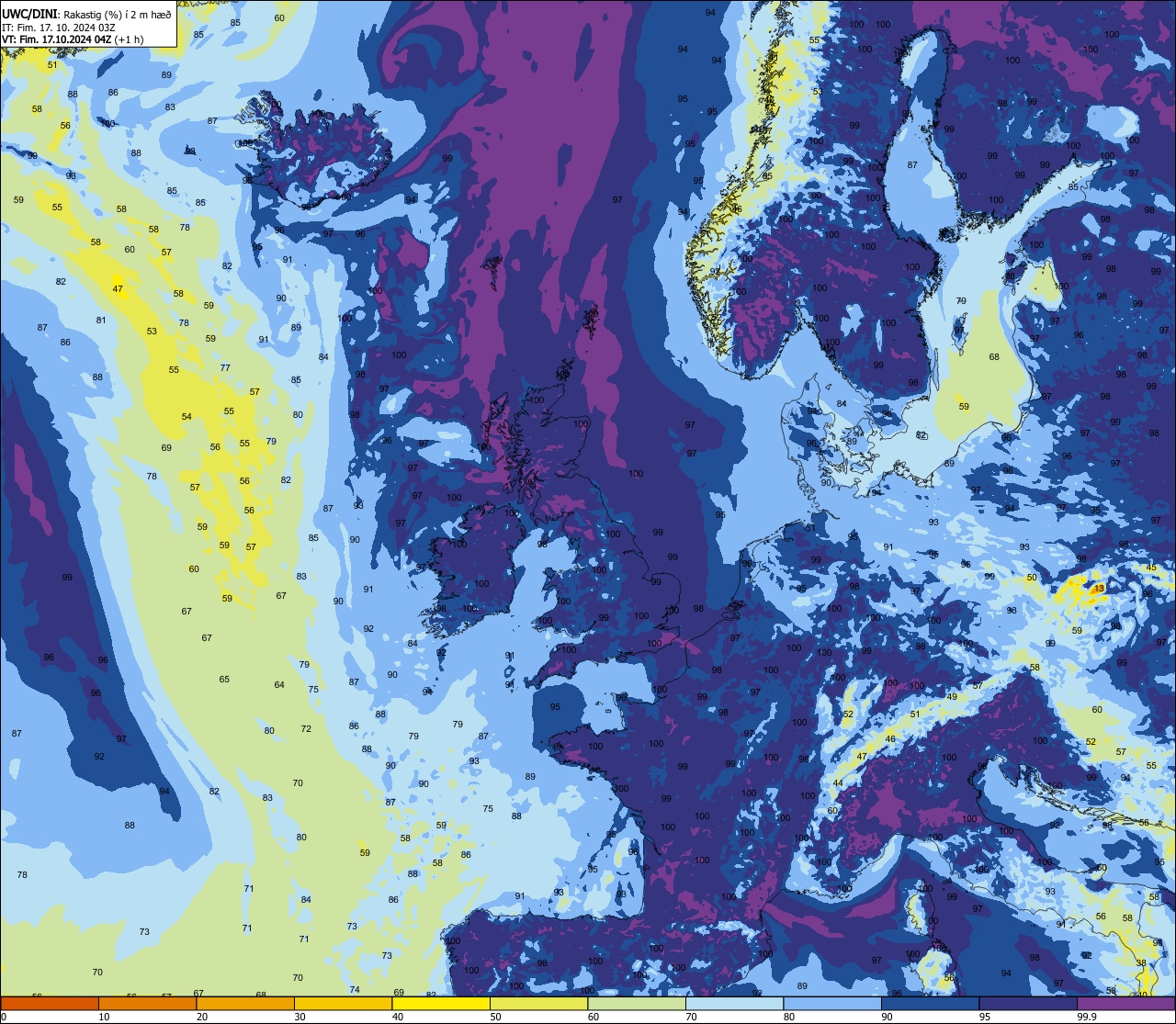Click the 0–10 % dark orange legend swatch
Image resolution: width=1176 pixels, height=1024 pixels.
tap(50, 1003)
